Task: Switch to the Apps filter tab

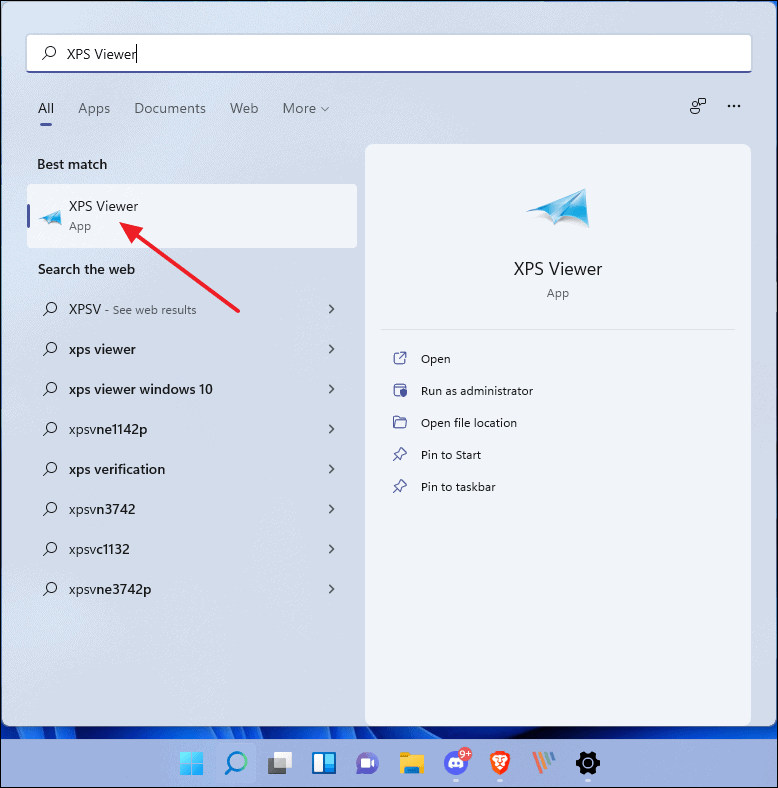Action: point(94,108)
